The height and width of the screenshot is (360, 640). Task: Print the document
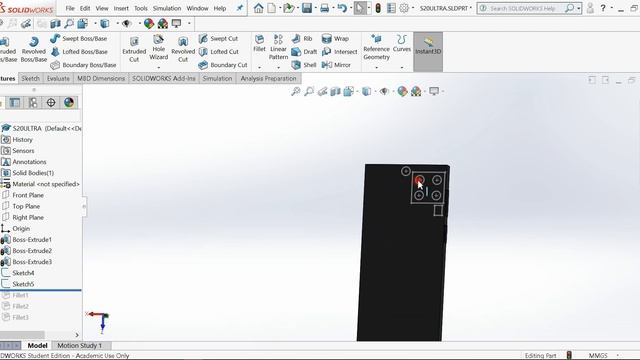click(324, 8)
